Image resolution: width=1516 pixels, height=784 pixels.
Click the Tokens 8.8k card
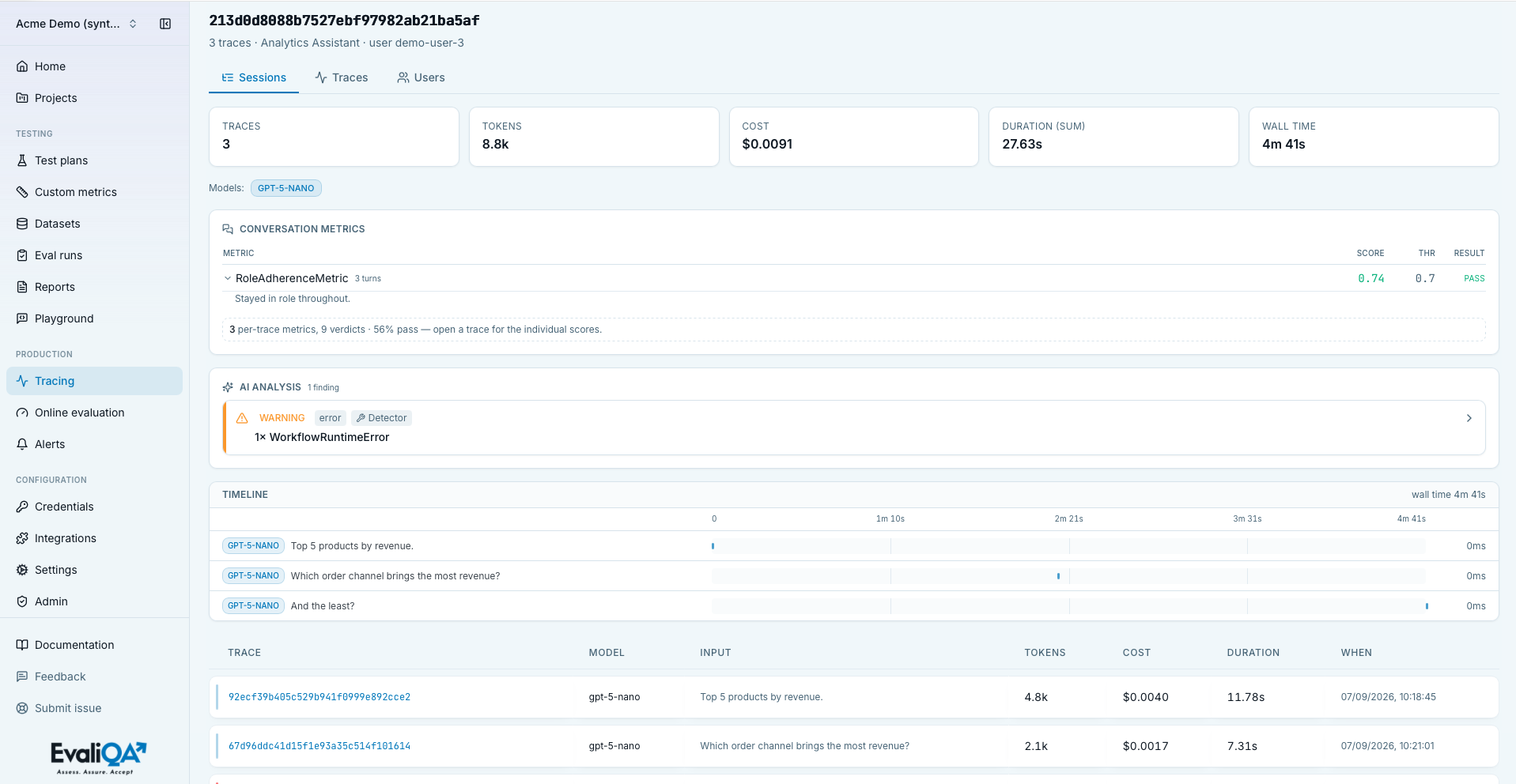pyautogui.click(x=594, y=137)
